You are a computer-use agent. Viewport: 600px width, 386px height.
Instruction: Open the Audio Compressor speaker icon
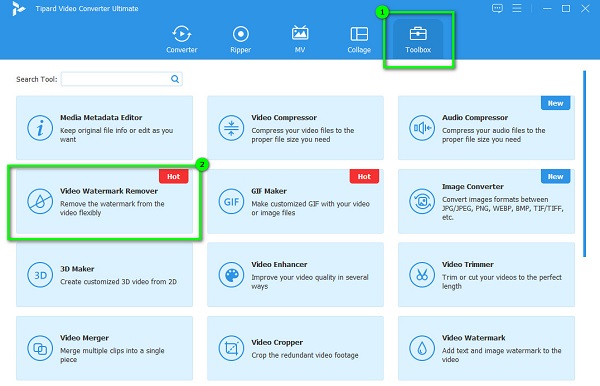[x=422, y=128]
